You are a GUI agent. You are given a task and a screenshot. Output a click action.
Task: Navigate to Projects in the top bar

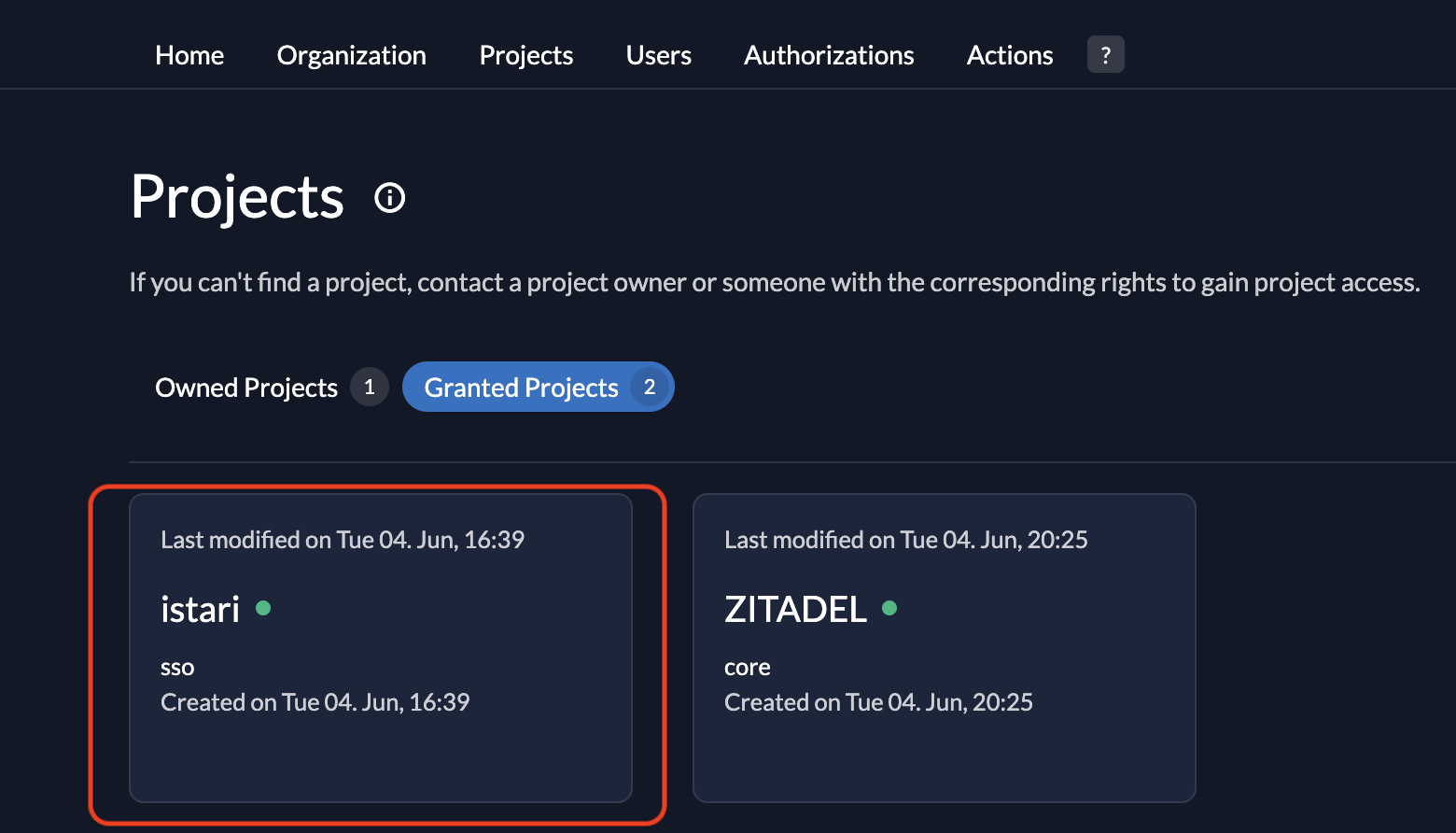click(x=525, y=55)
